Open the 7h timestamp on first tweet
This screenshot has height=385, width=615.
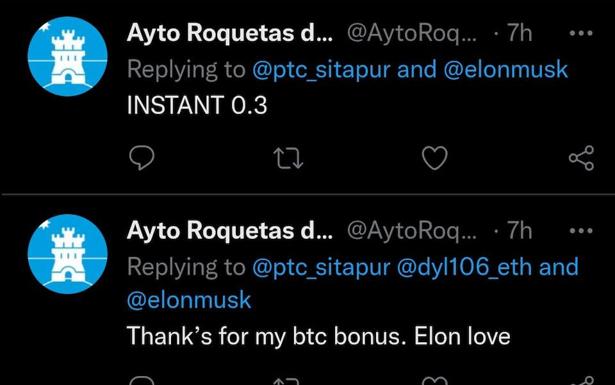pos(520,33)
